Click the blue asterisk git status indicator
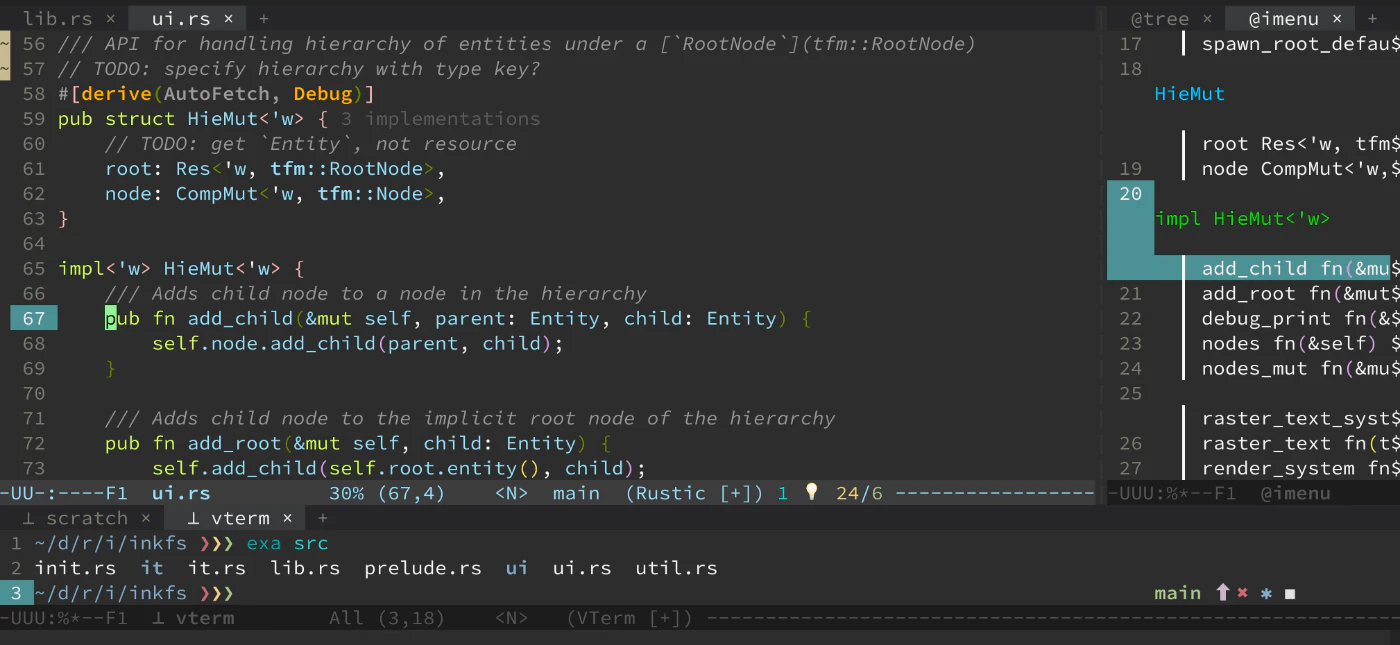1400x645 pixels. click(1266, 593)
